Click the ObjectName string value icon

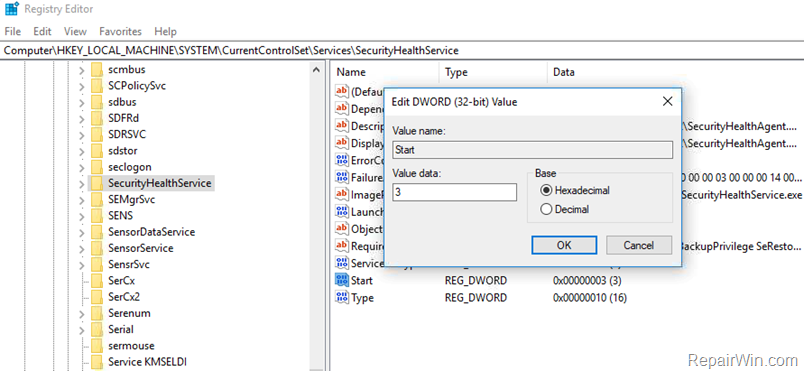341,228
